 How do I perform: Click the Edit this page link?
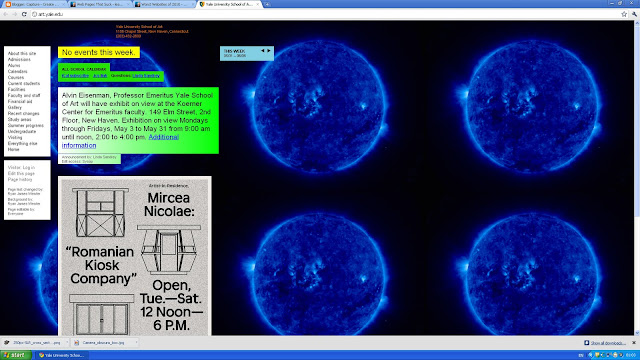point(21,173)
